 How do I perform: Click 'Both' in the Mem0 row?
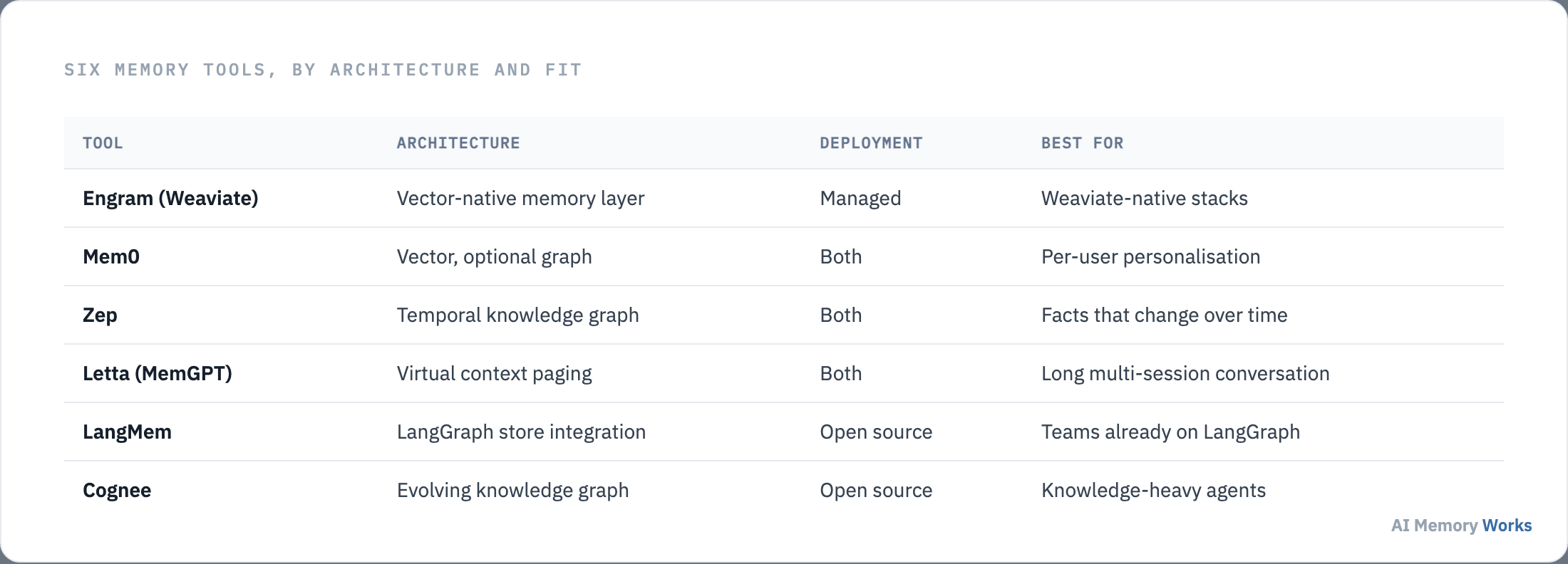point(841,257)
